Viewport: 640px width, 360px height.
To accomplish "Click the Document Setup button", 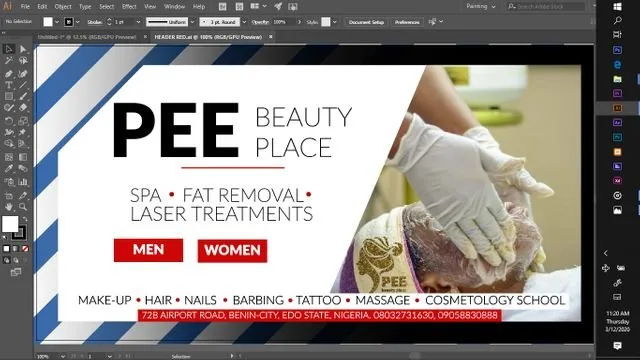I will point(366,22).
